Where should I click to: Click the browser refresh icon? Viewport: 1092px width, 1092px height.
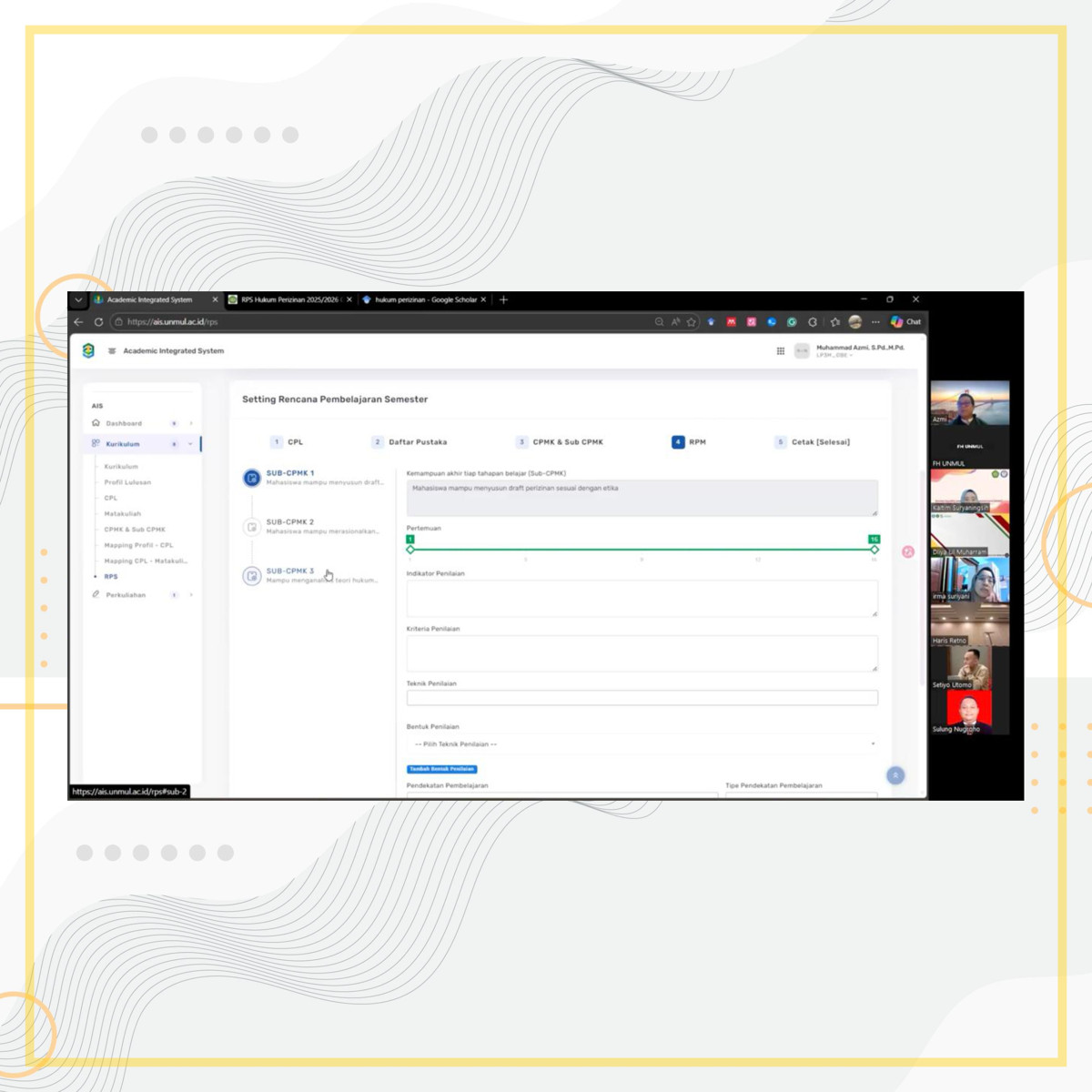pos(98,322)
